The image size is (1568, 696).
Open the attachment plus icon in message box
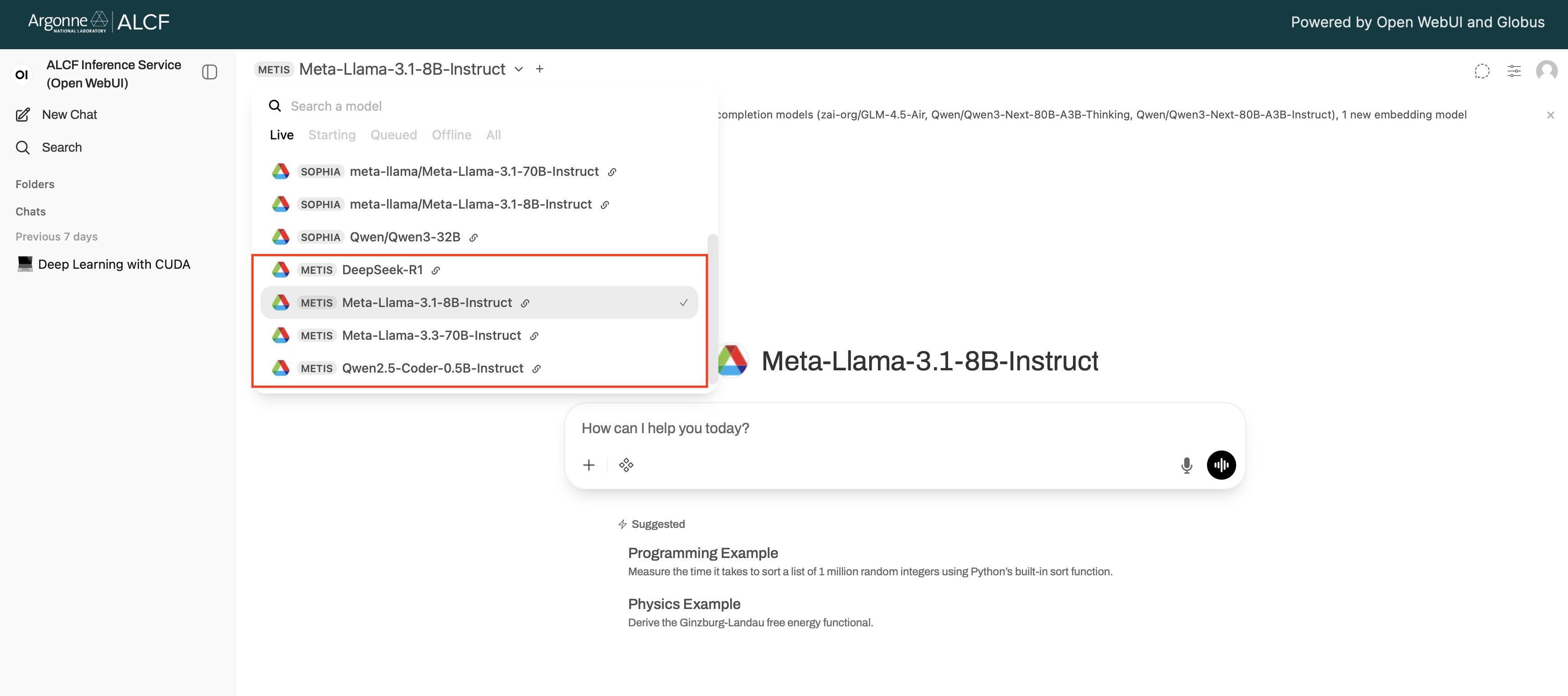588,465
